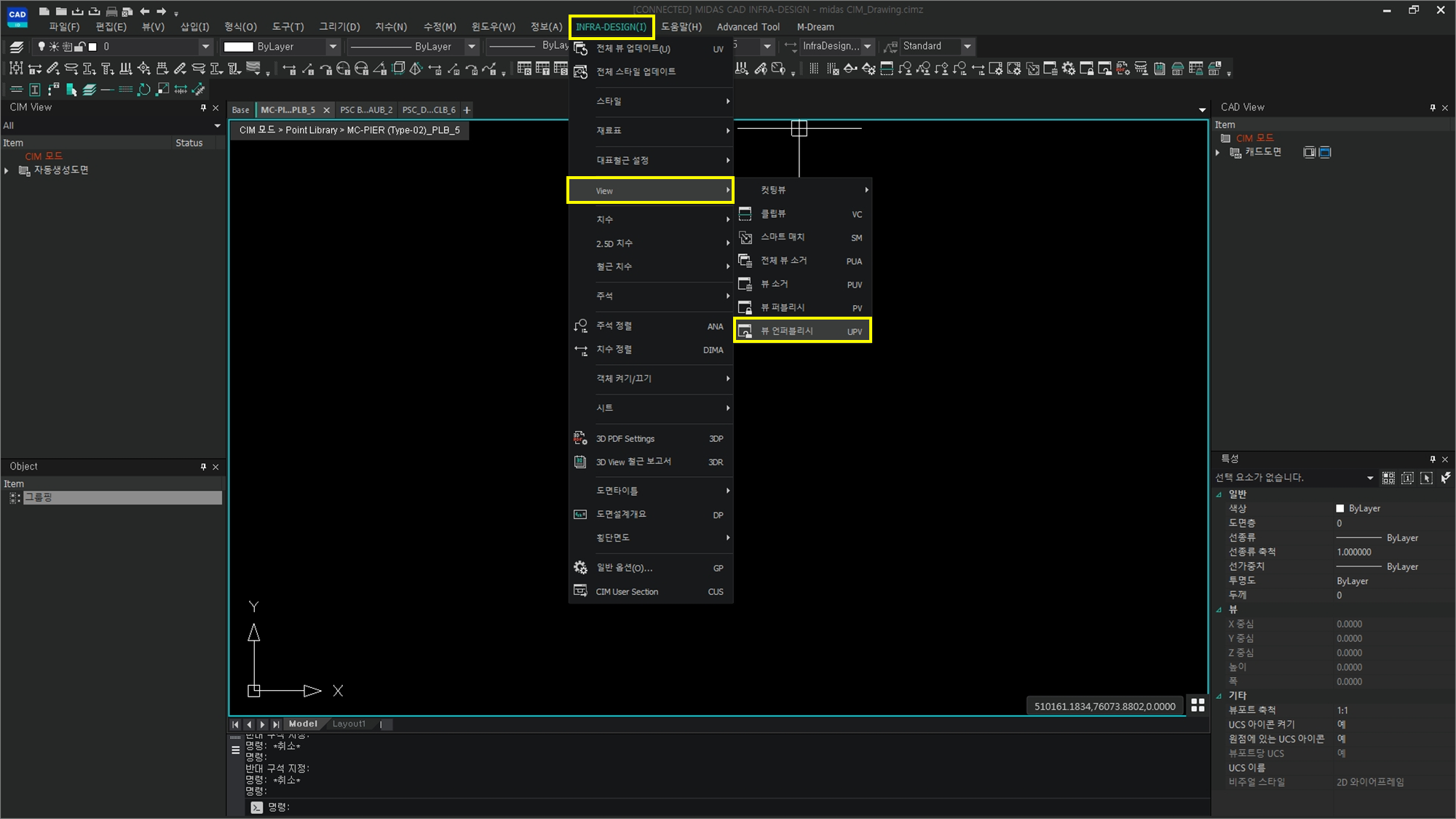Screen dimensions: 1456x819
Task: Click the gear settings icon in the Infra-Design toolbar
Action: click(x=1069, y=68)
